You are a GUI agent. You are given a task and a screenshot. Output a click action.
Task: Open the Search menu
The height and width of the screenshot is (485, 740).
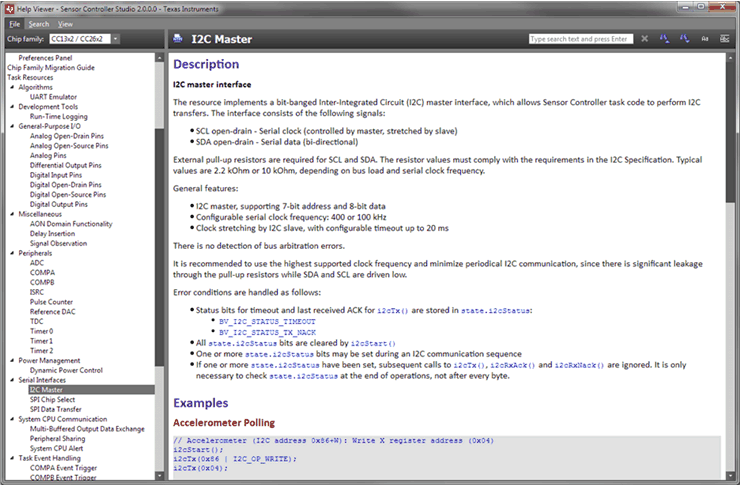(39, 24)
